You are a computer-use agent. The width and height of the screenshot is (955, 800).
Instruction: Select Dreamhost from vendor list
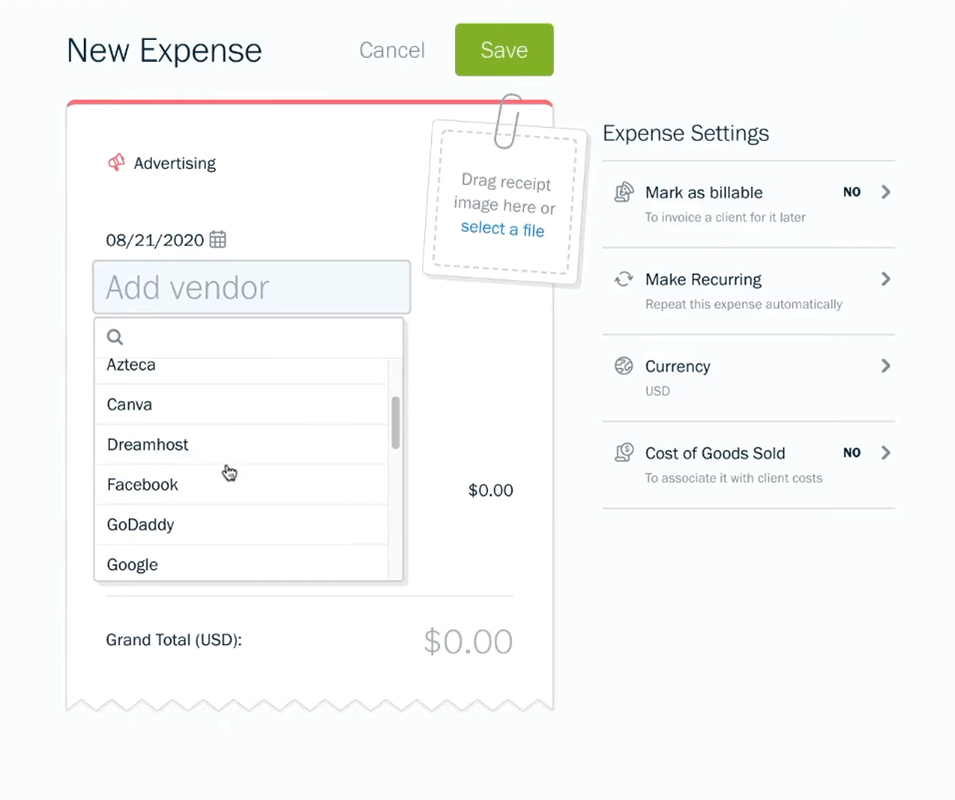tap(241, 444)
